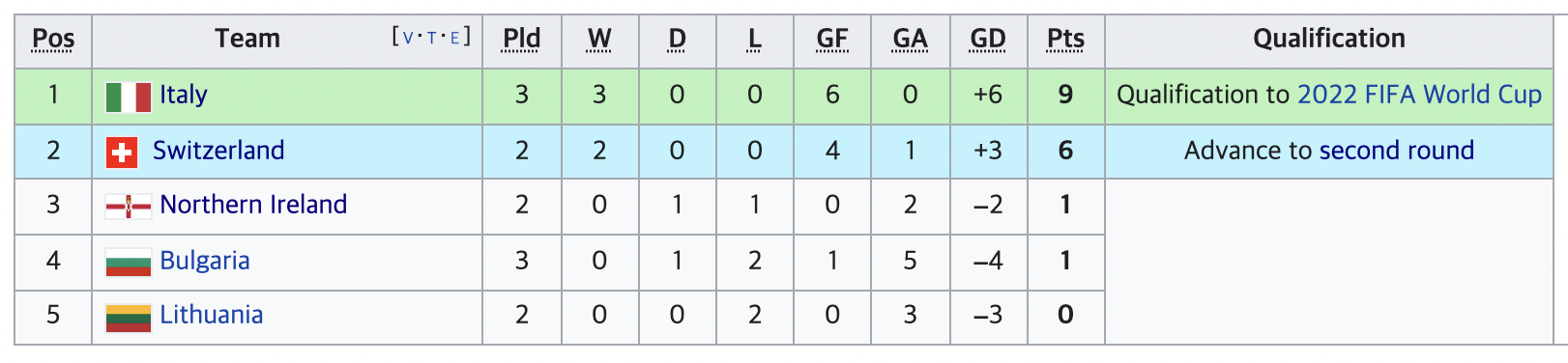Click the GD column header abbreviation
The width and height of the screenshot is (1568, 363).
(988, 39)
